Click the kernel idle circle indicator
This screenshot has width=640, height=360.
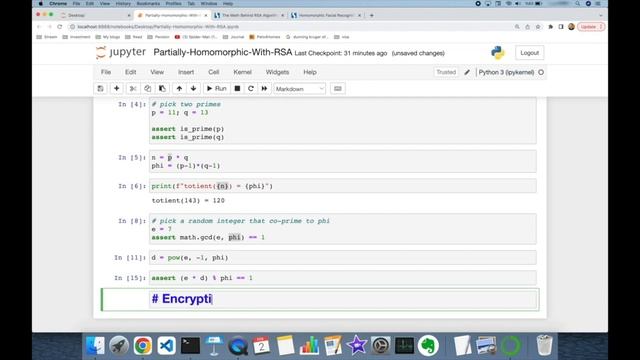(541, 72)
